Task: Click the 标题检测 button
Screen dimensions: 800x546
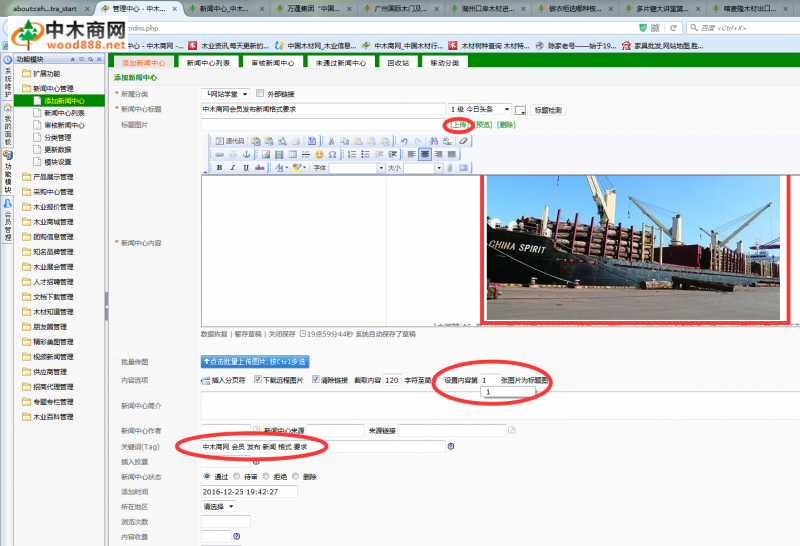Action: pos(548,110)
